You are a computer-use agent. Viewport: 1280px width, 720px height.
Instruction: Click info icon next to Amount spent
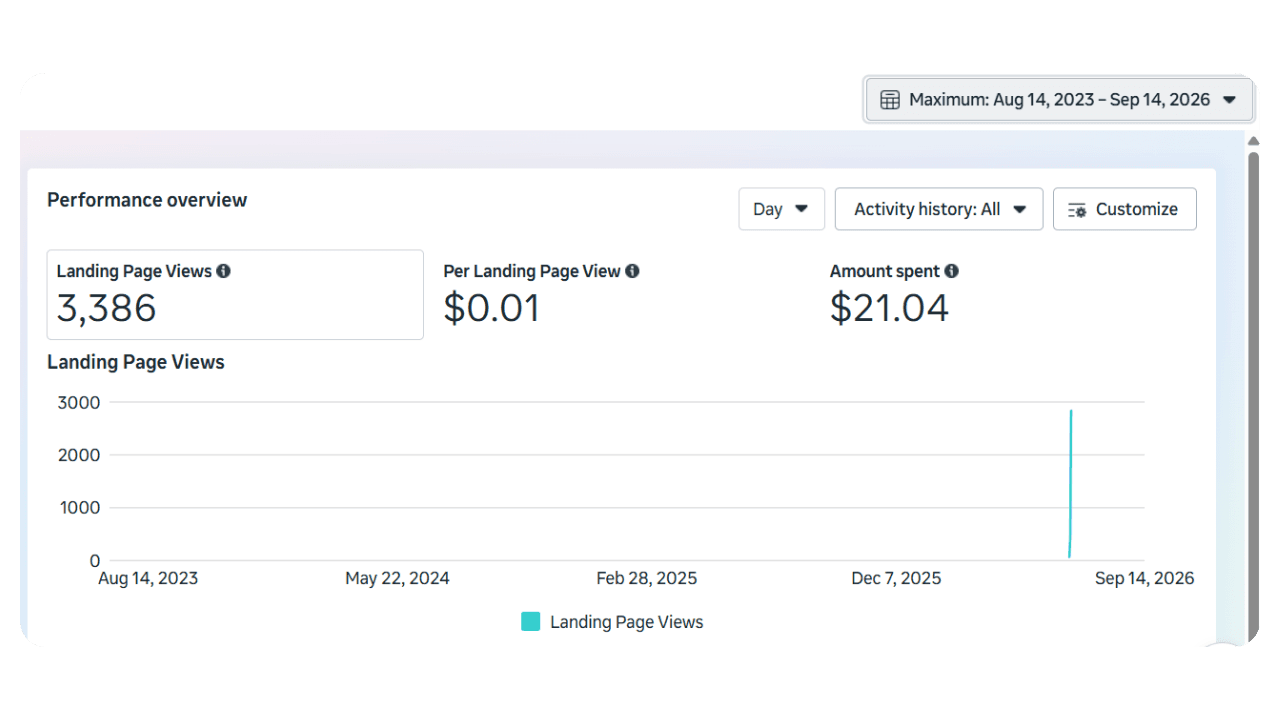click(951, 271)
